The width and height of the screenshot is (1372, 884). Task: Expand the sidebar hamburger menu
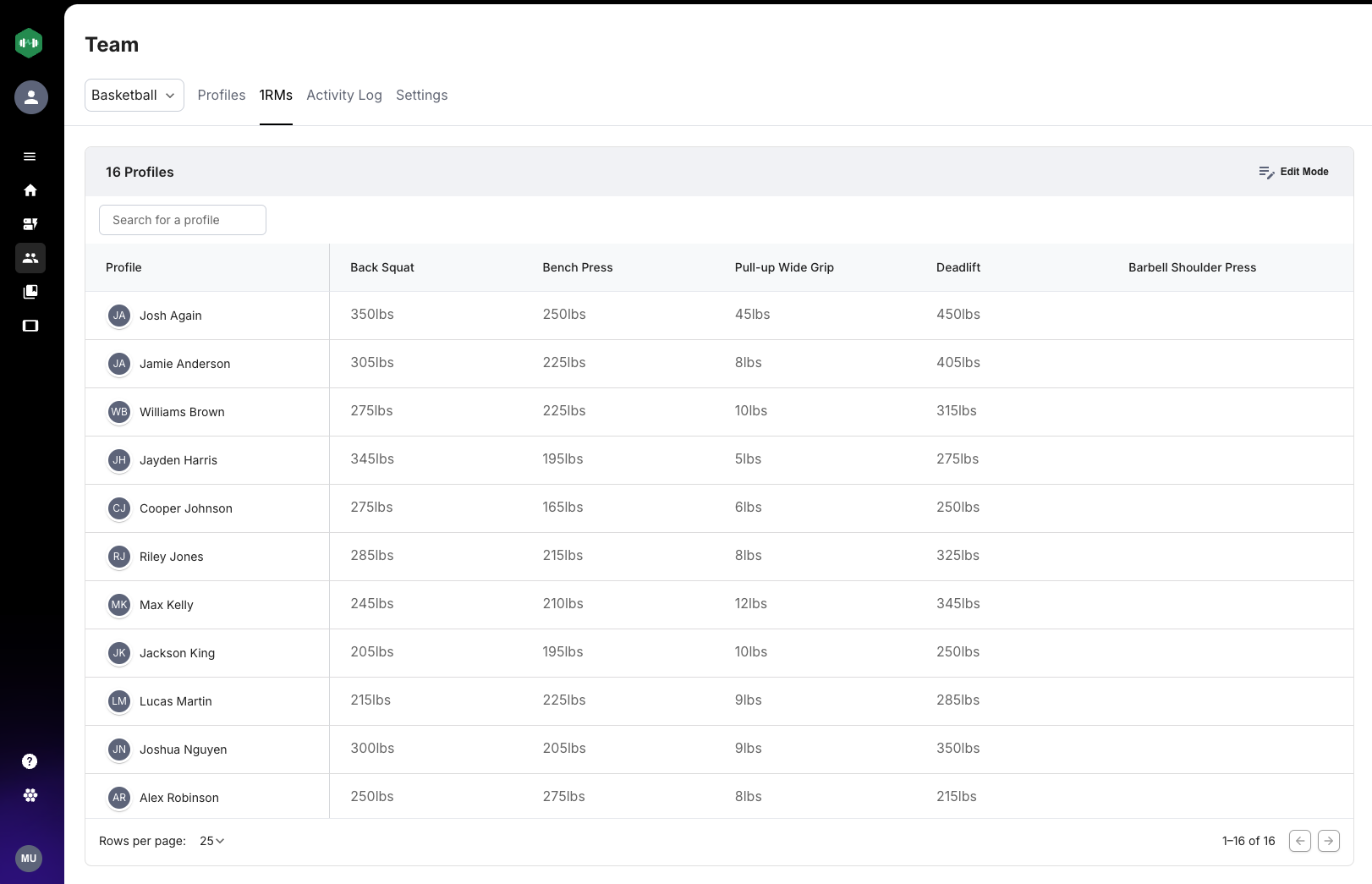coord(30,156)
